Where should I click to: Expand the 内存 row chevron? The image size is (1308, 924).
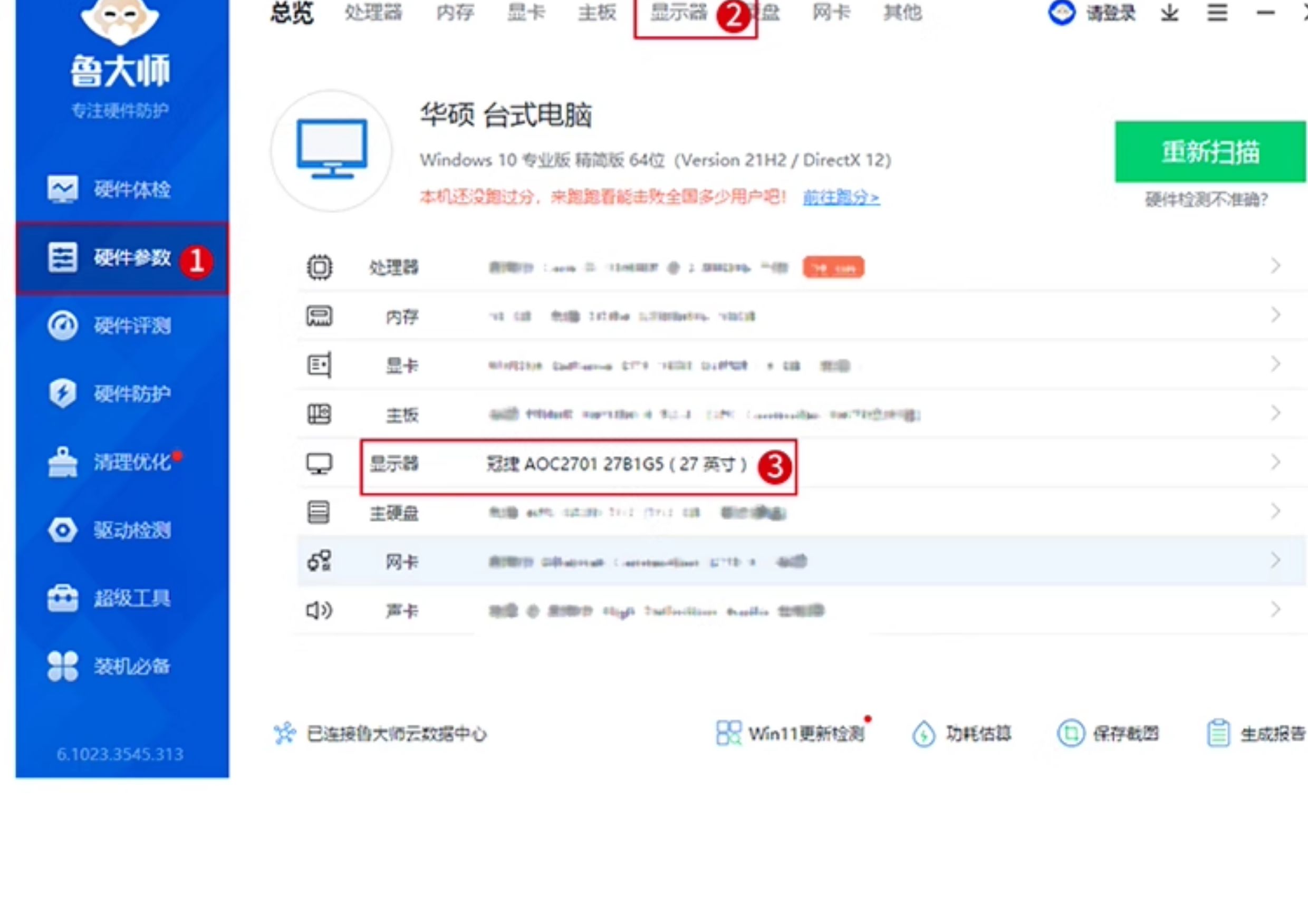pyautogui.click(x=1275, y=315)
